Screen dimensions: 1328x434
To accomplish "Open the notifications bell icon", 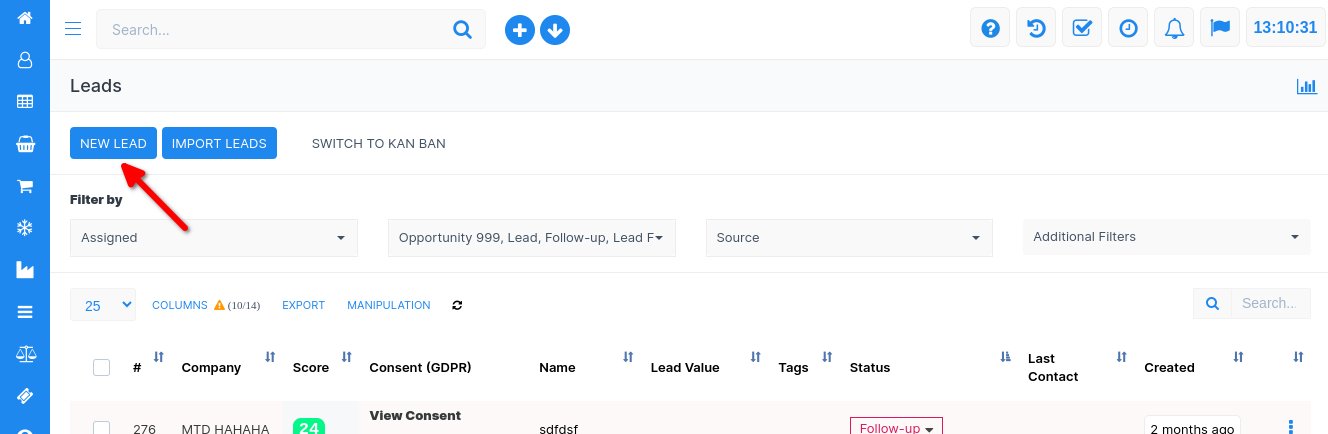I will tap(1173, 28).
